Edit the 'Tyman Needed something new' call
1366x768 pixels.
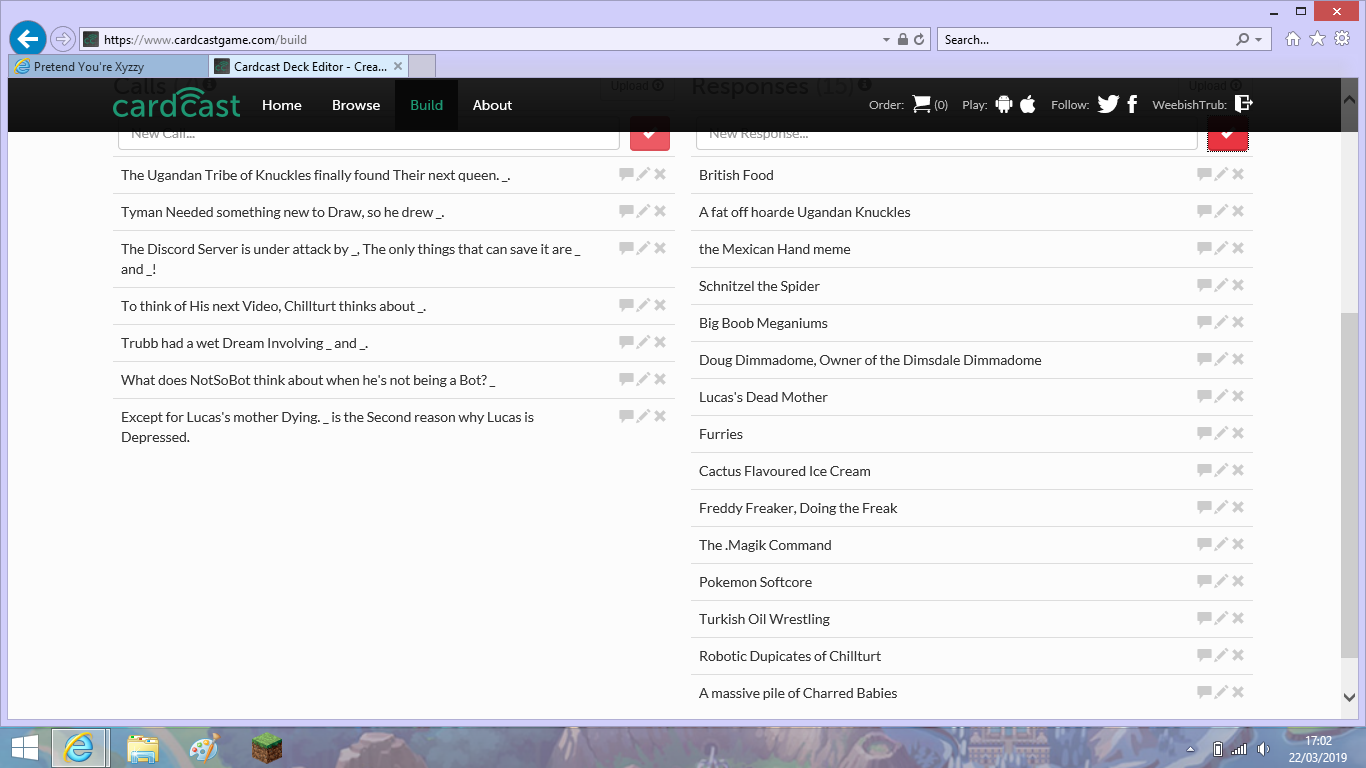(643, 211)
